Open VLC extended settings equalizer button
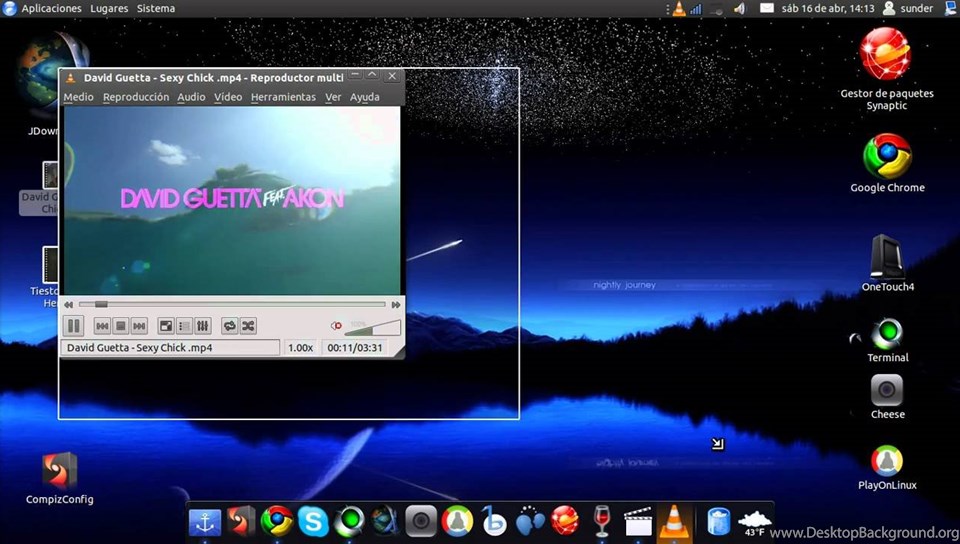Screen dimensions: 960x544 point(203,326)
